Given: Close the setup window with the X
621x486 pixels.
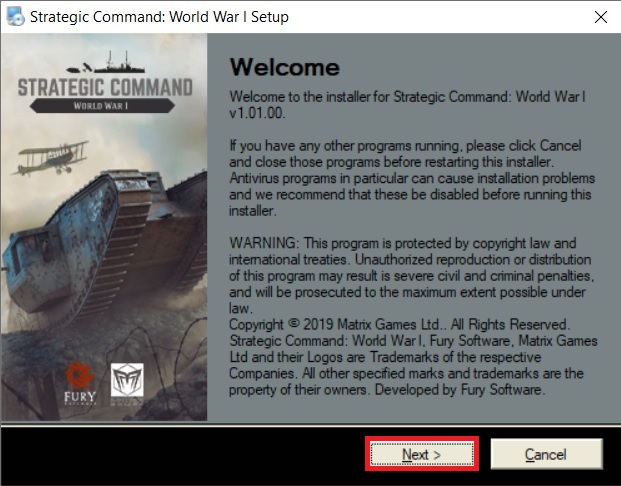Looking at the screenshot, I should (x=601, y=17).
